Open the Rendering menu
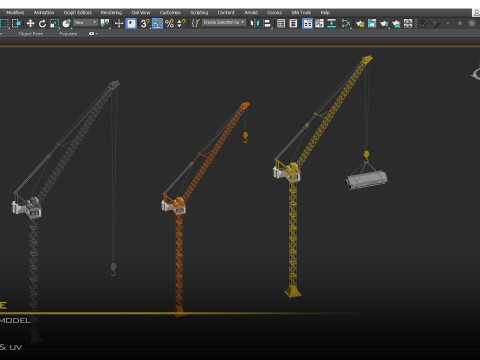 tap(111, 12)
